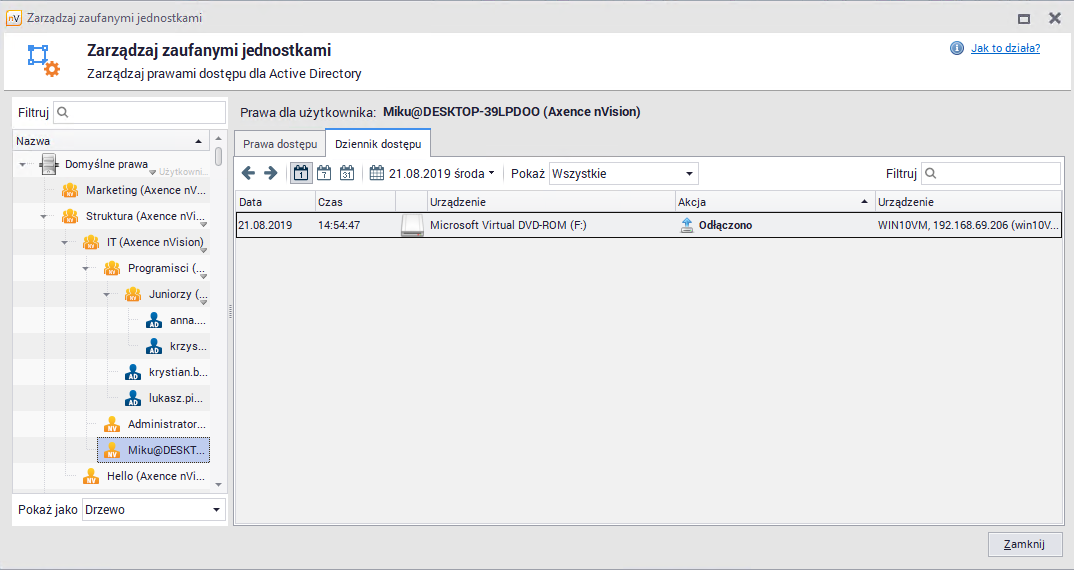
Task: Click the DVD-ROM drive icon in log row
Action: click(x=412, y=226)
